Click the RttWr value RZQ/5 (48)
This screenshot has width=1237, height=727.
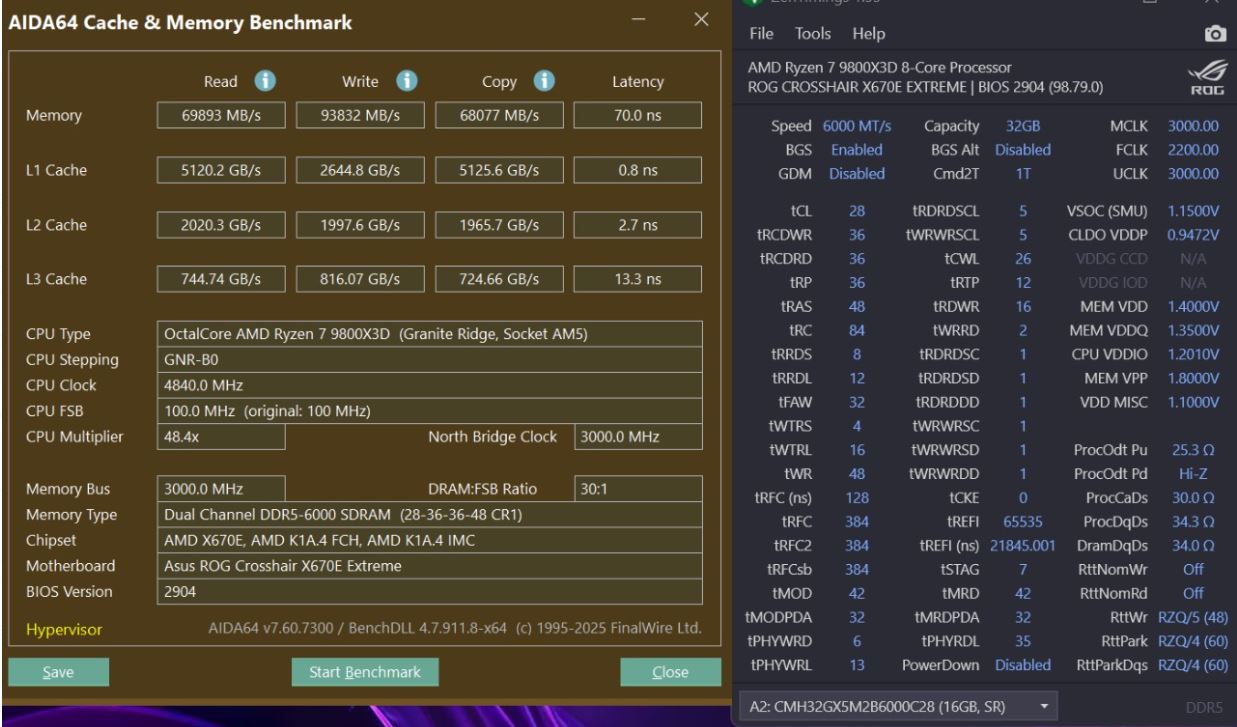(x=1191, y=617)
